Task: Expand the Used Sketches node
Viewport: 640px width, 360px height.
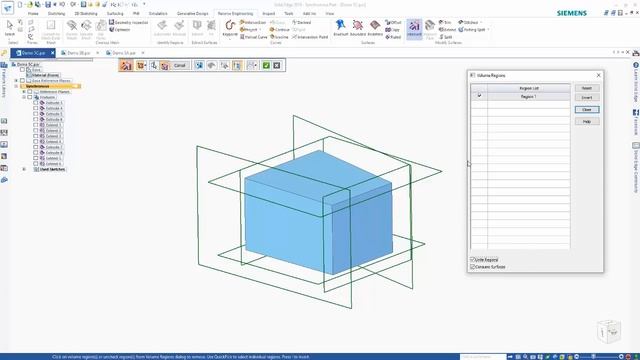Action: point(24,169)
